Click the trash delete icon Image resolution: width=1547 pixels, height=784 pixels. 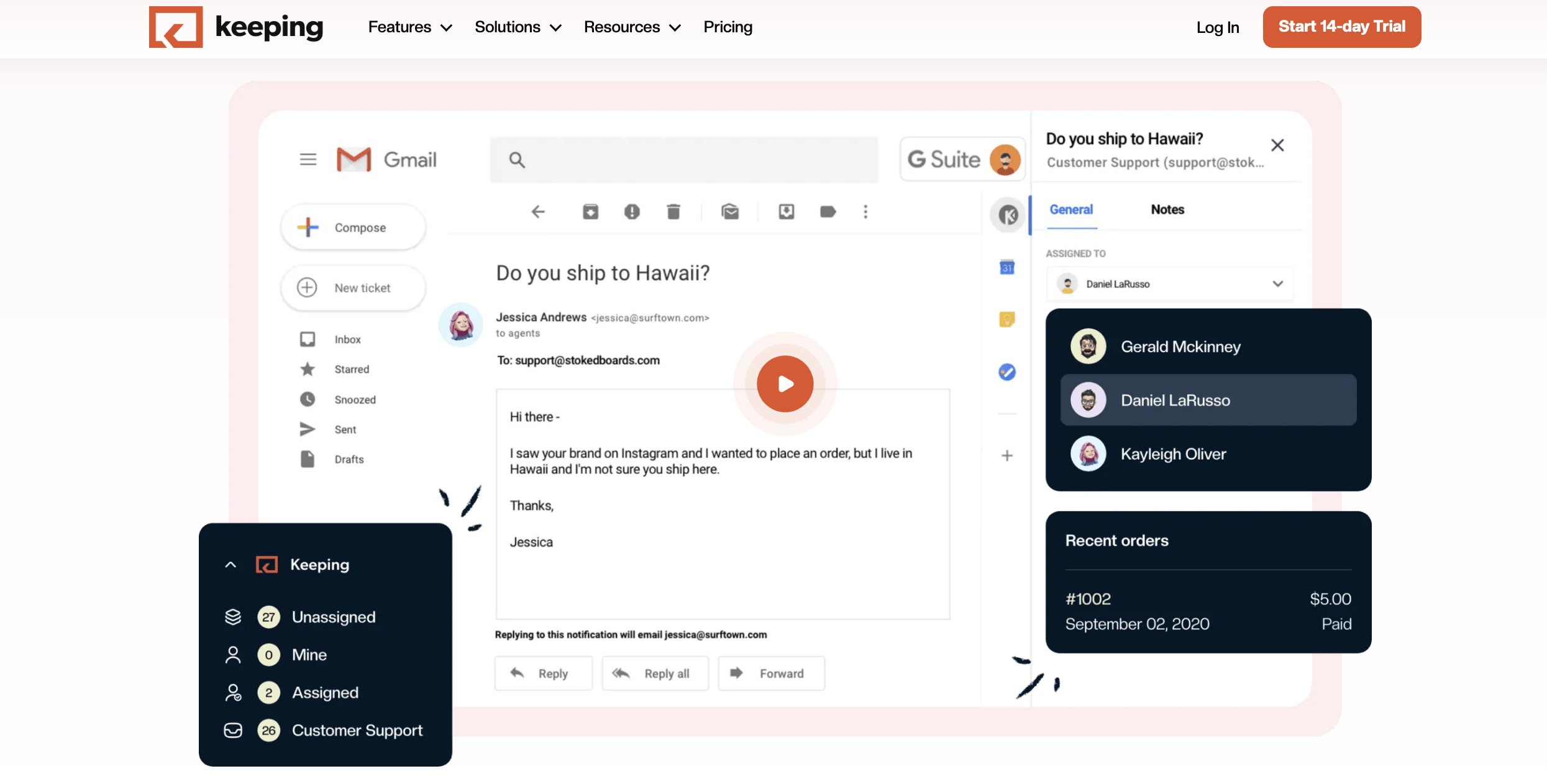pos(673,212)
